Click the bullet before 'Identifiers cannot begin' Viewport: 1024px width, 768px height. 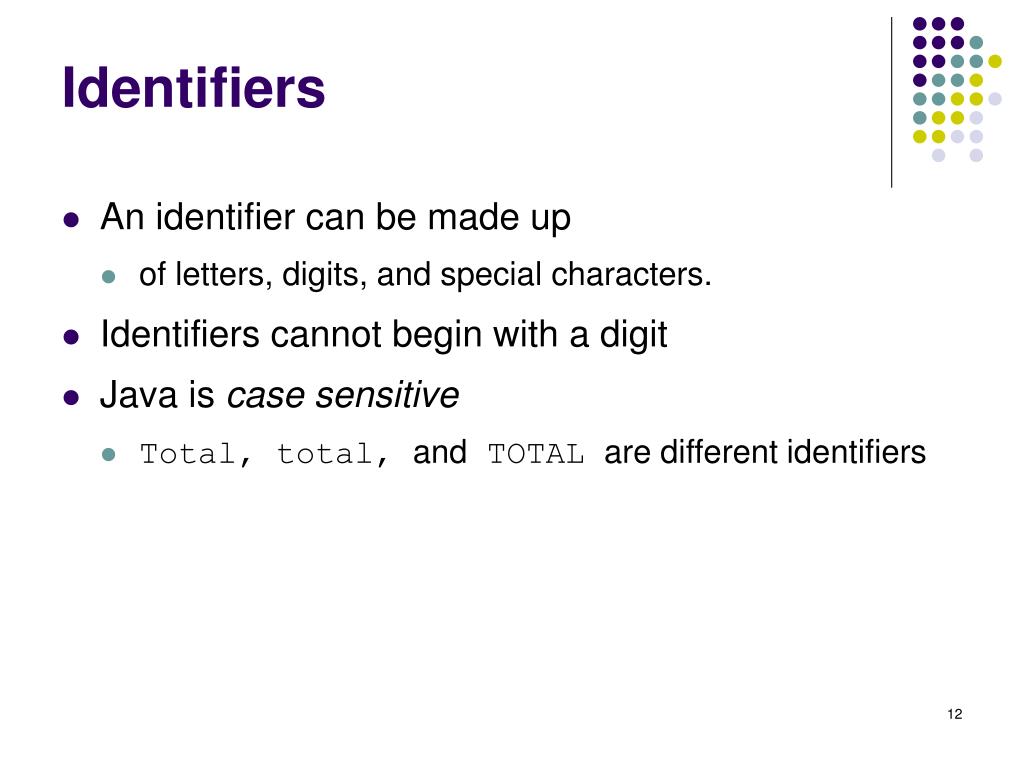point(71,337)
